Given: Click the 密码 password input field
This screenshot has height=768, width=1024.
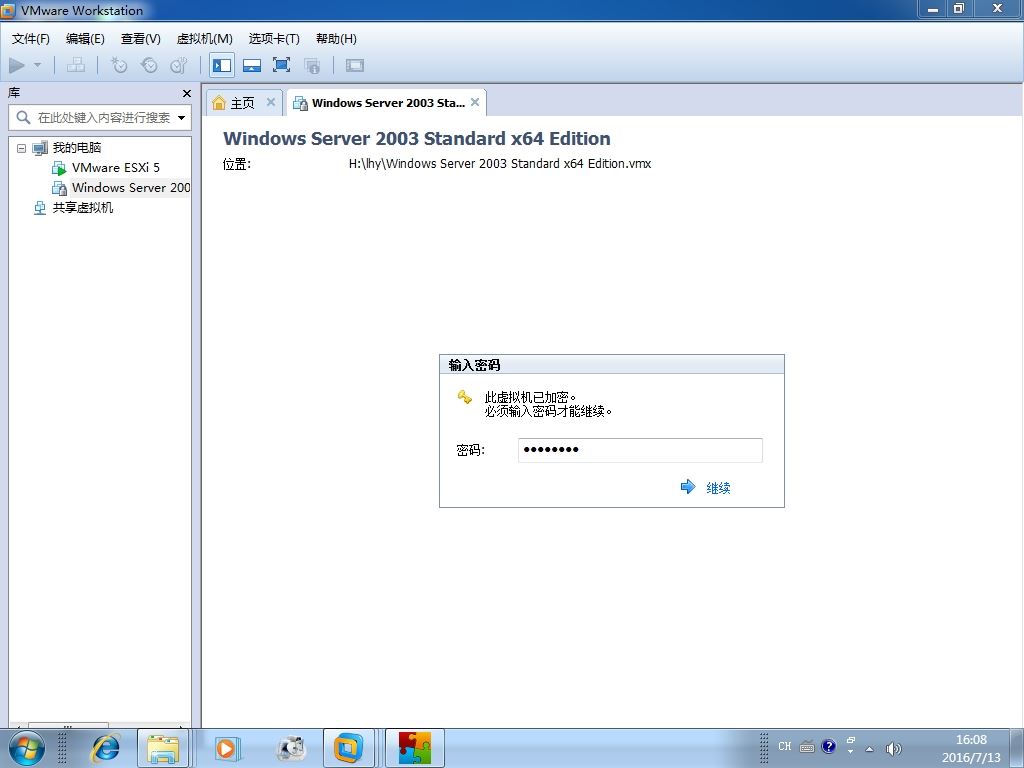Looking at the screenshot, I should click(x=640, y=450).
